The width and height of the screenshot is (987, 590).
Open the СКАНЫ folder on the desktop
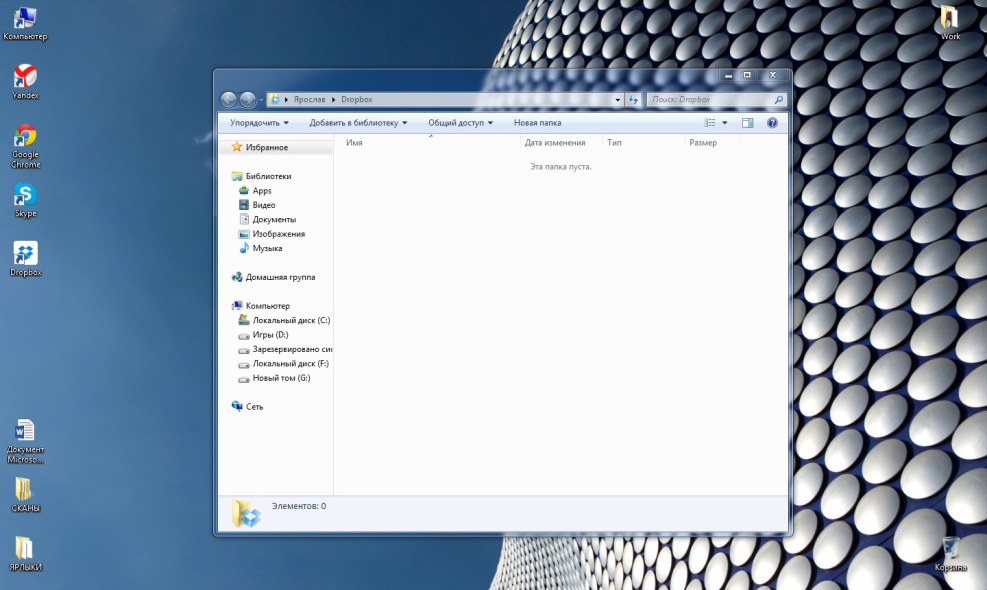click(x=24, y=490)
